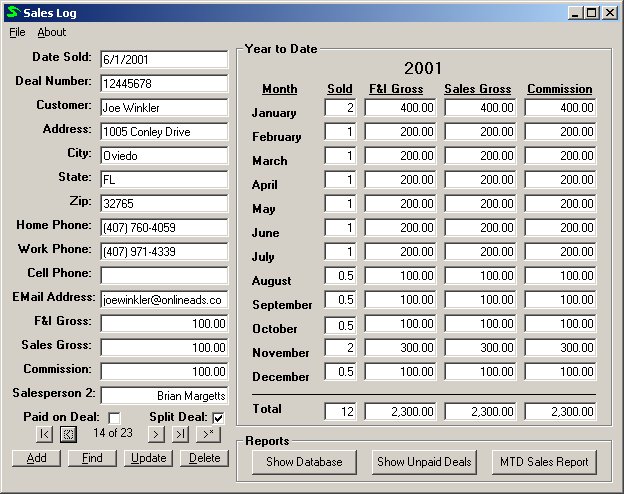624x494 pixels.
Task: Click the January F&I Gross box
Action: pyautogui.click(x=400, y=107)
